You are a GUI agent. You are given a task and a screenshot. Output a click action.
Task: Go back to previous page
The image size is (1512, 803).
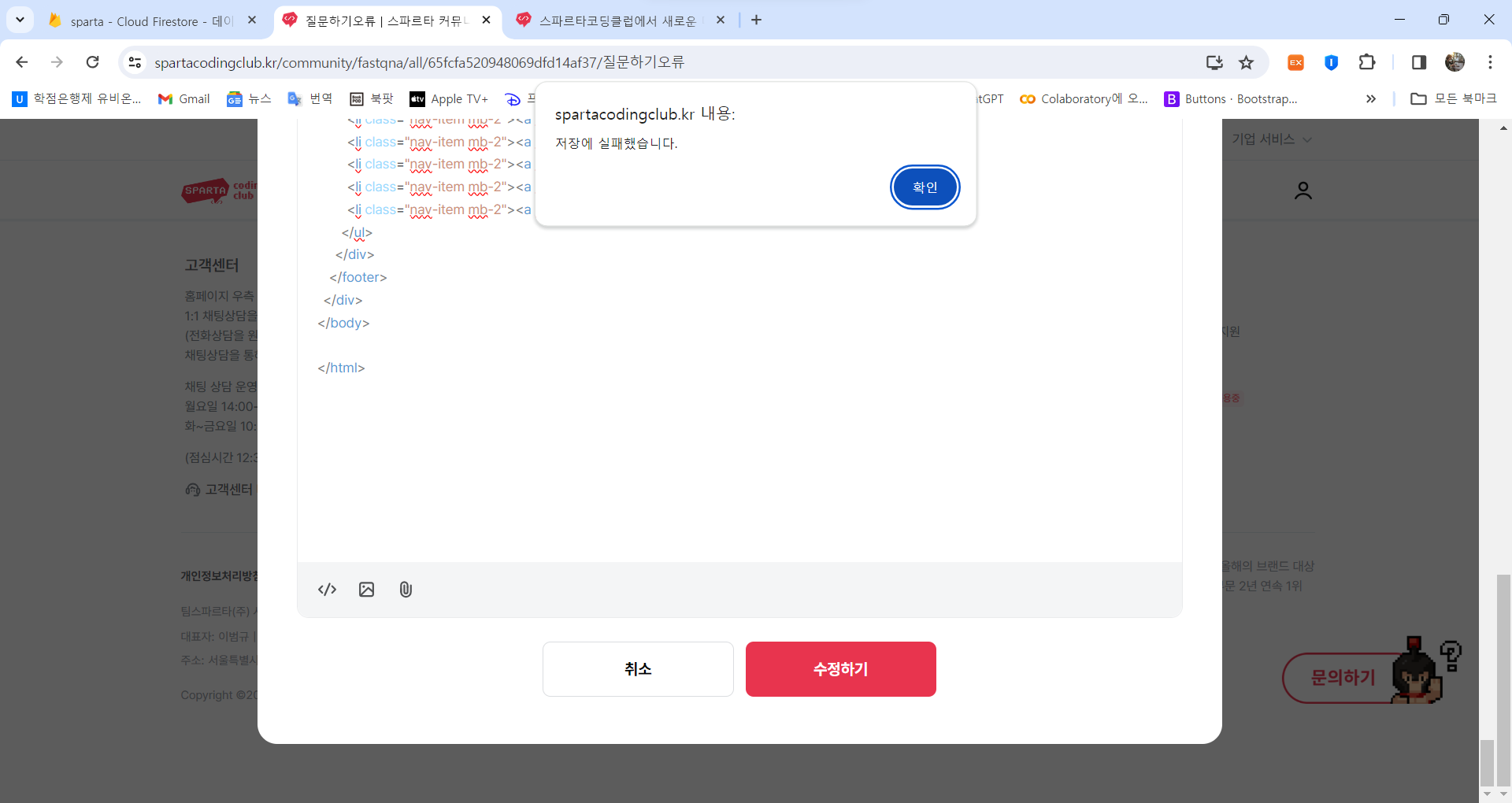[x=22, y=62]
